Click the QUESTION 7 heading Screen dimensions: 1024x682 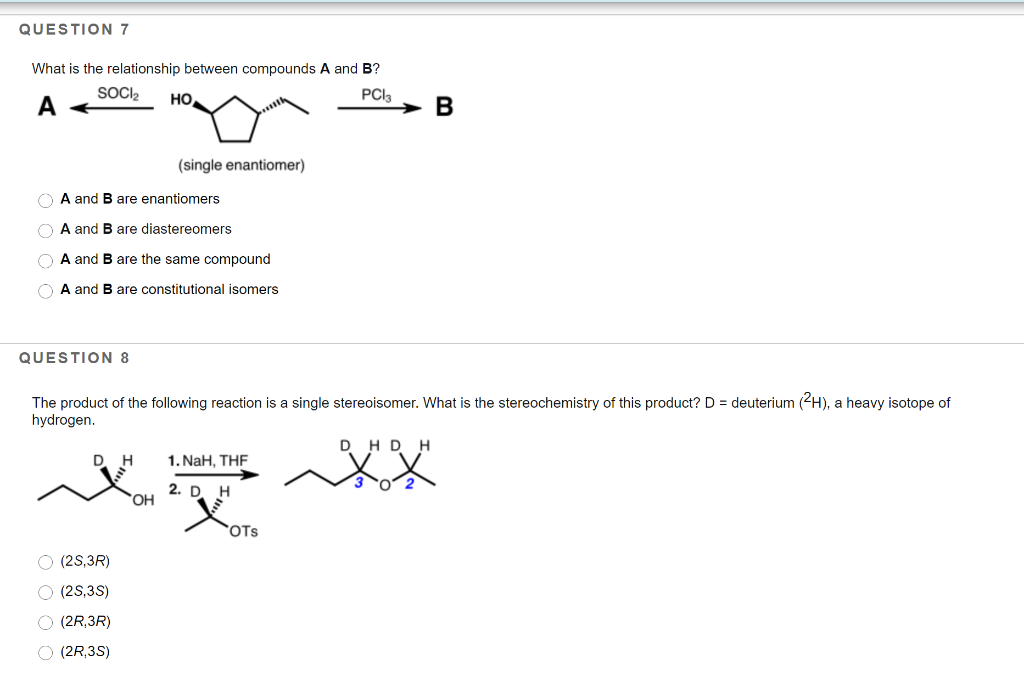pyautogui.click(x=74, y=29)
